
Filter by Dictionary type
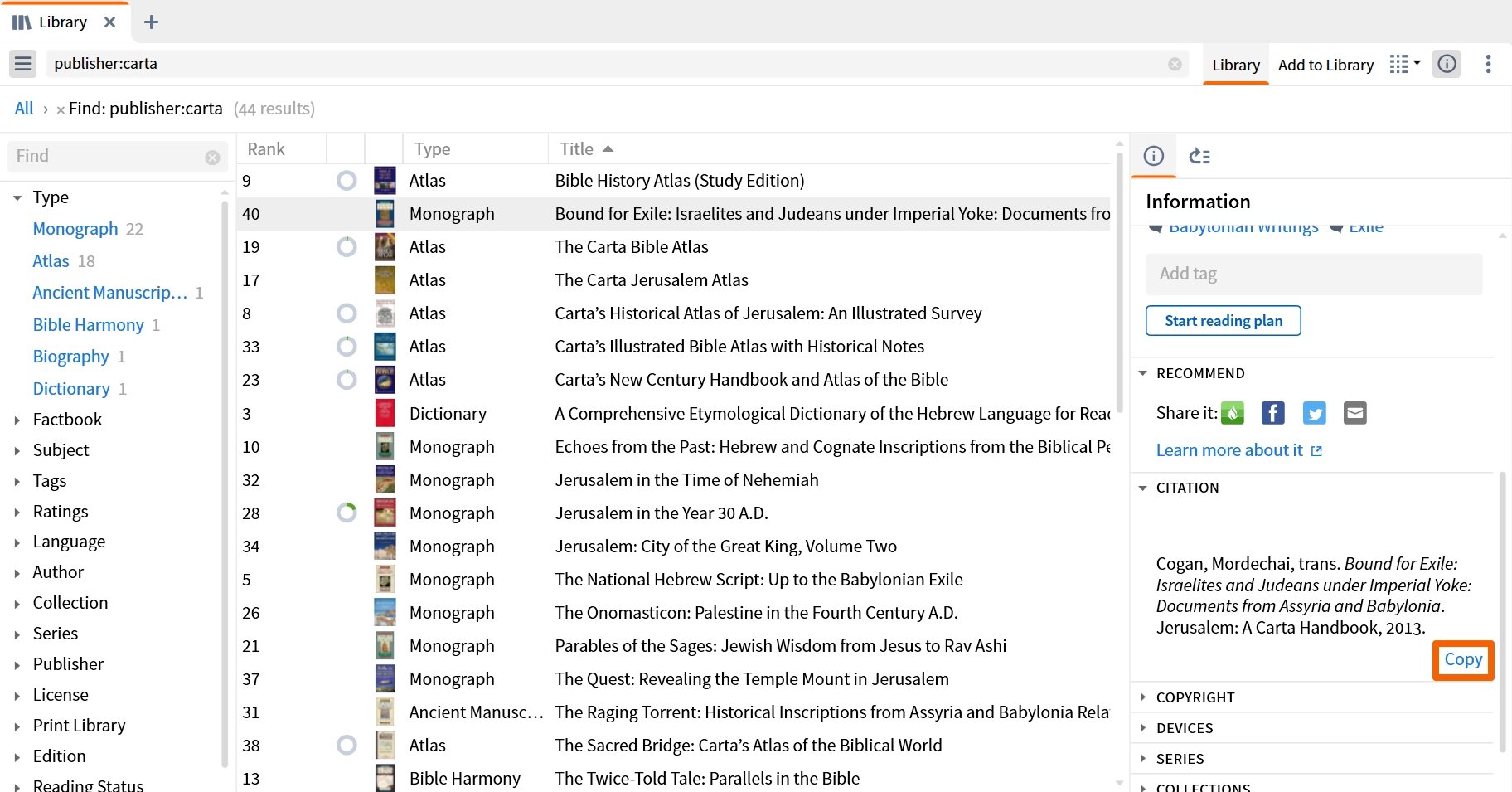coord(71,389)
